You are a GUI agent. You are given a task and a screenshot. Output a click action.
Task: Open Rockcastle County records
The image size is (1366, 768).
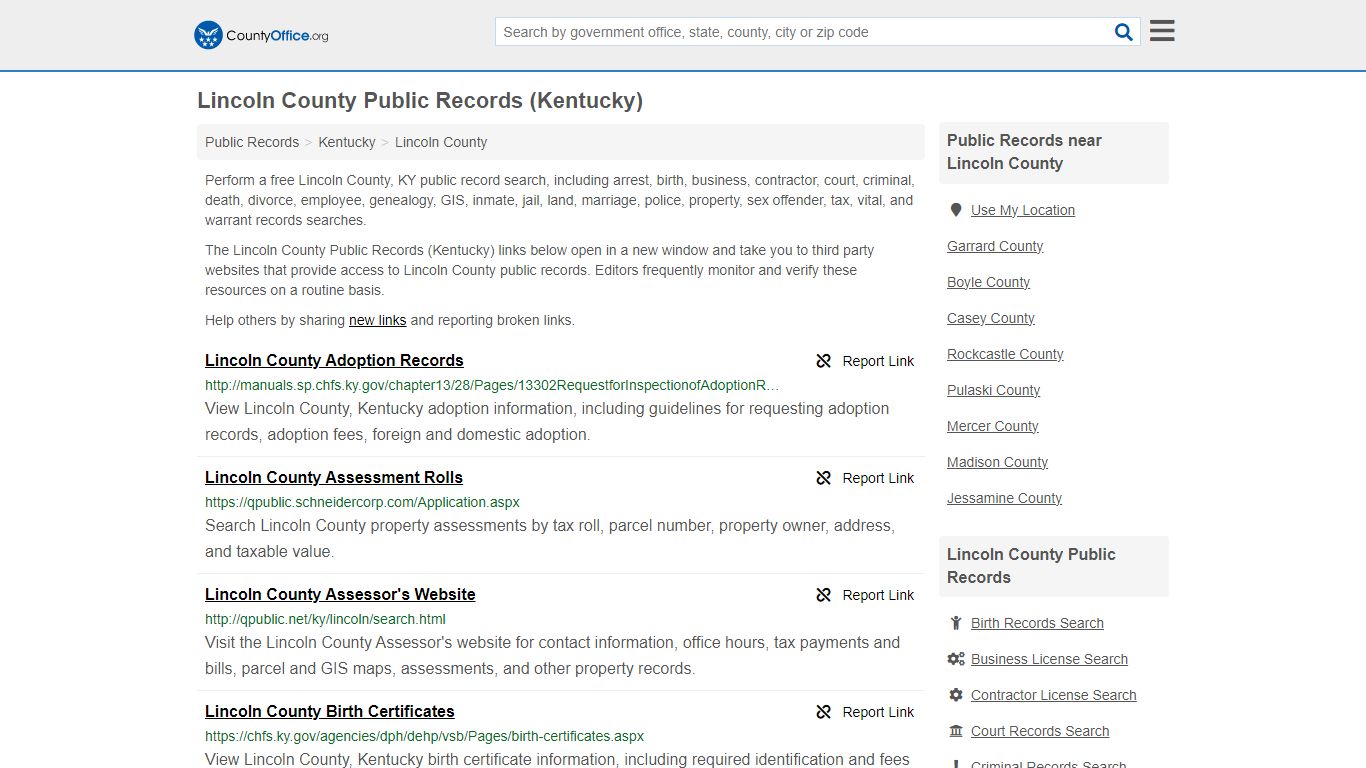(1005, 354)
